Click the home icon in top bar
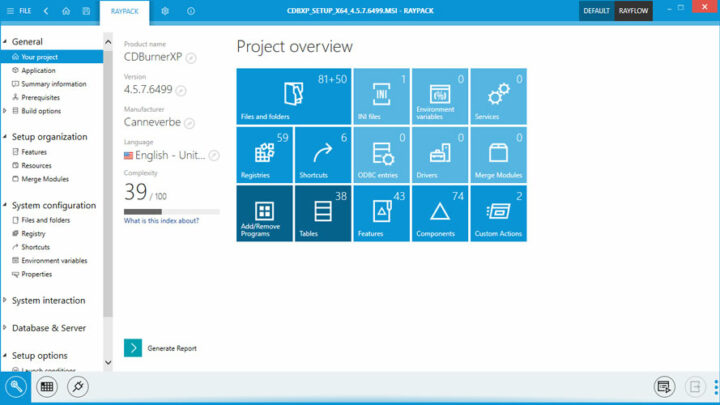The image size is (720, 405). coord(66,10)
